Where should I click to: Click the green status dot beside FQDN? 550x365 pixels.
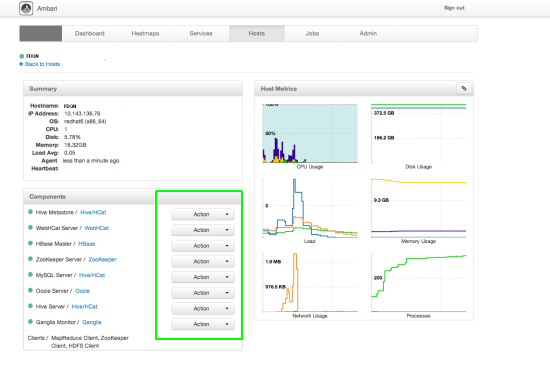(x=22, y=56)
